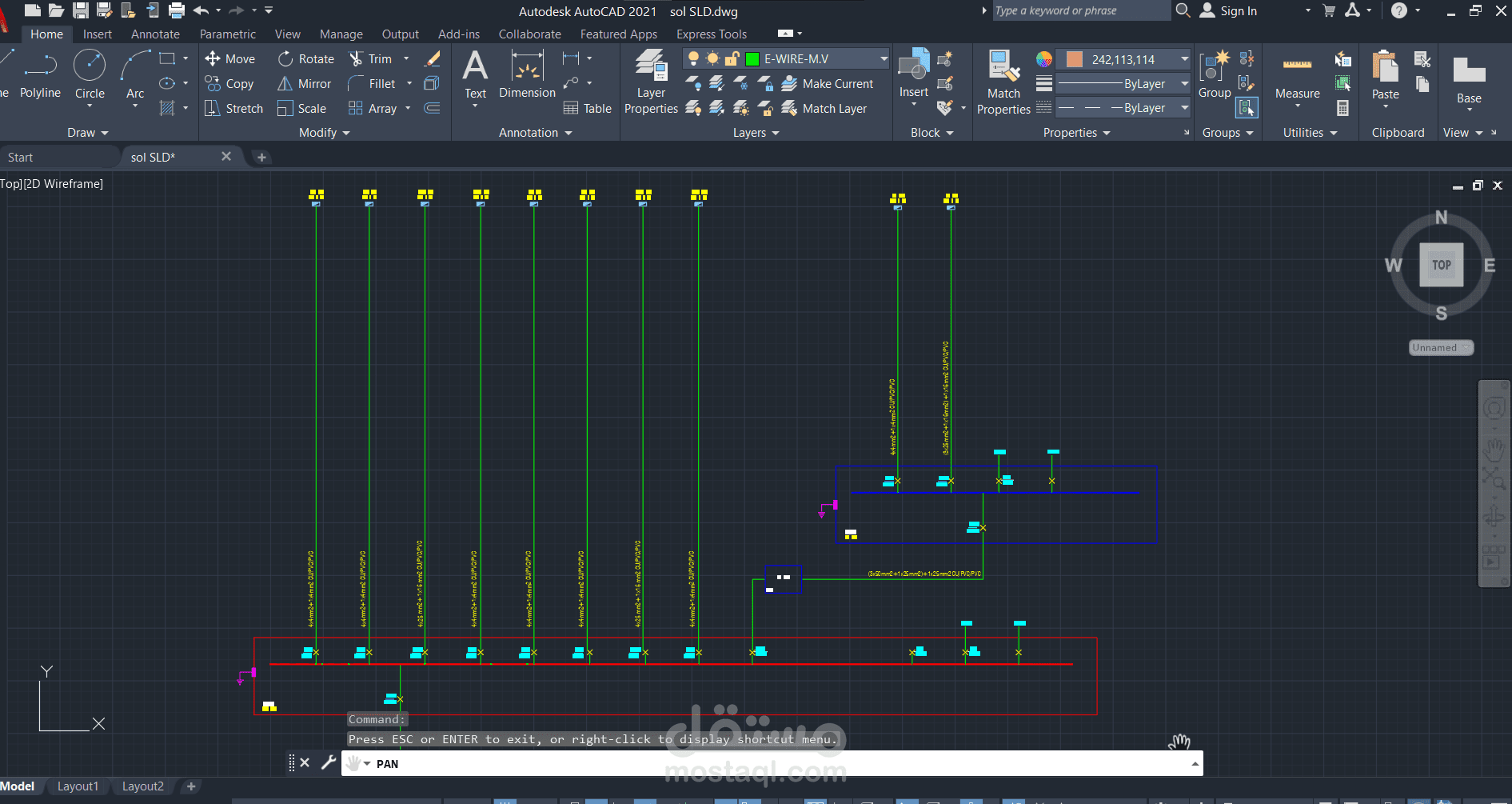Click the Copy modify tool
This screenshot has width=1512, height=804.
point(229,83)
